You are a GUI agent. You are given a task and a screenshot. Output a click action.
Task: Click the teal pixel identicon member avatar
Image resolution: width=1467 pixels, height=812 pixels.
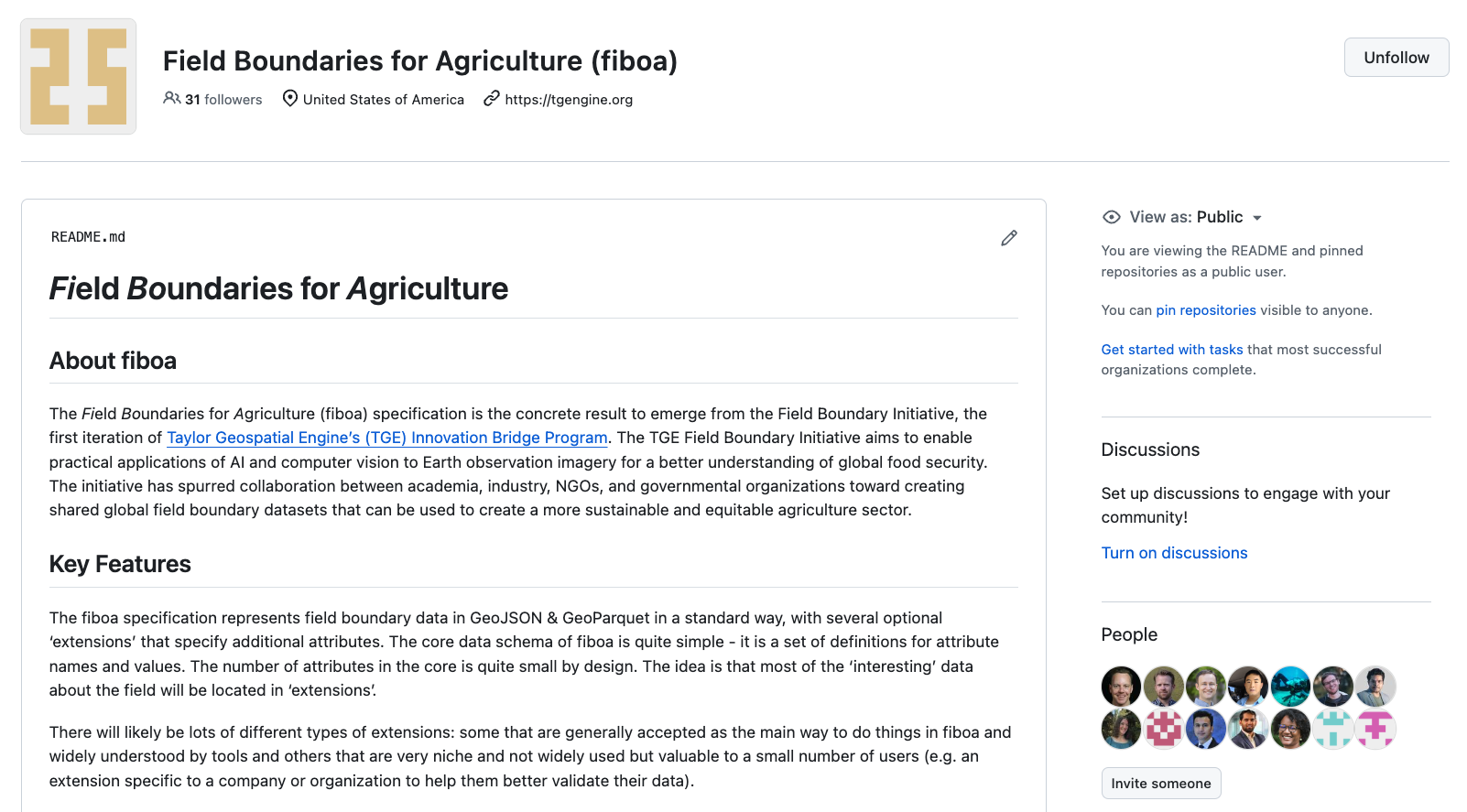(1333, 730)
